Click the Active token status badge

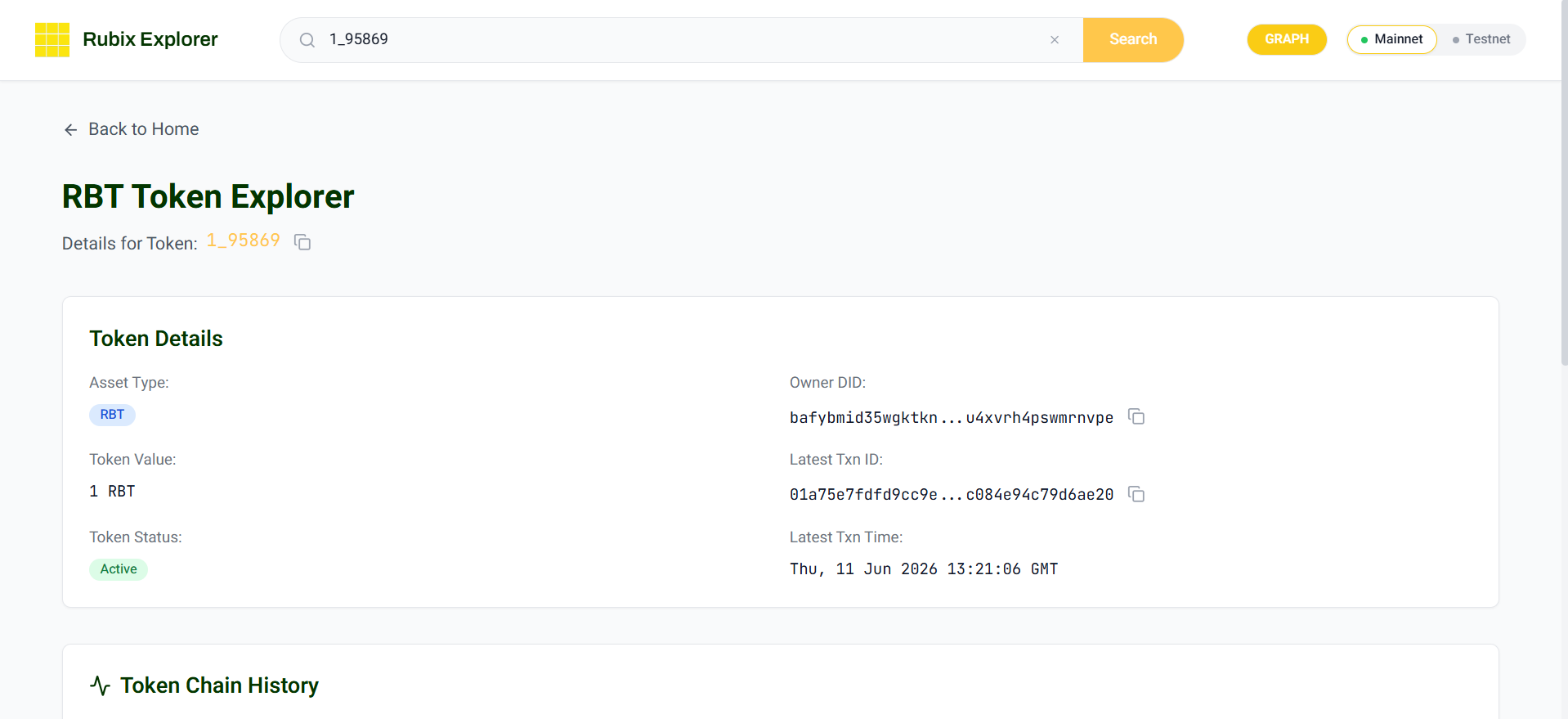click(119, 569)
